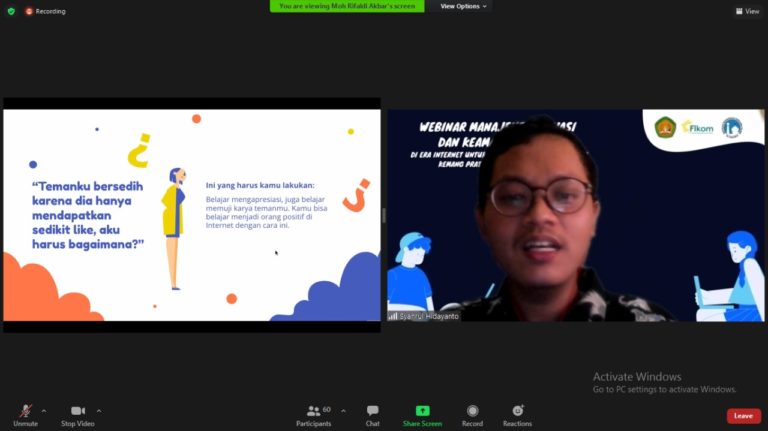Toggle the Stop Video camera button
The image size is (768, 431).
tap(77, 411)
